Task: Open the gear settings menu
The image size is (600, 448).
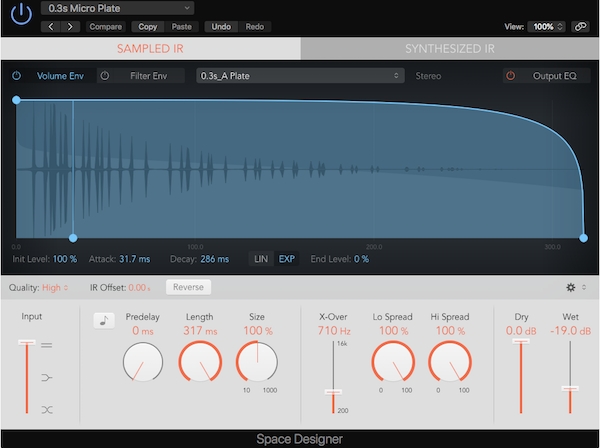Action: pos(571,287)
